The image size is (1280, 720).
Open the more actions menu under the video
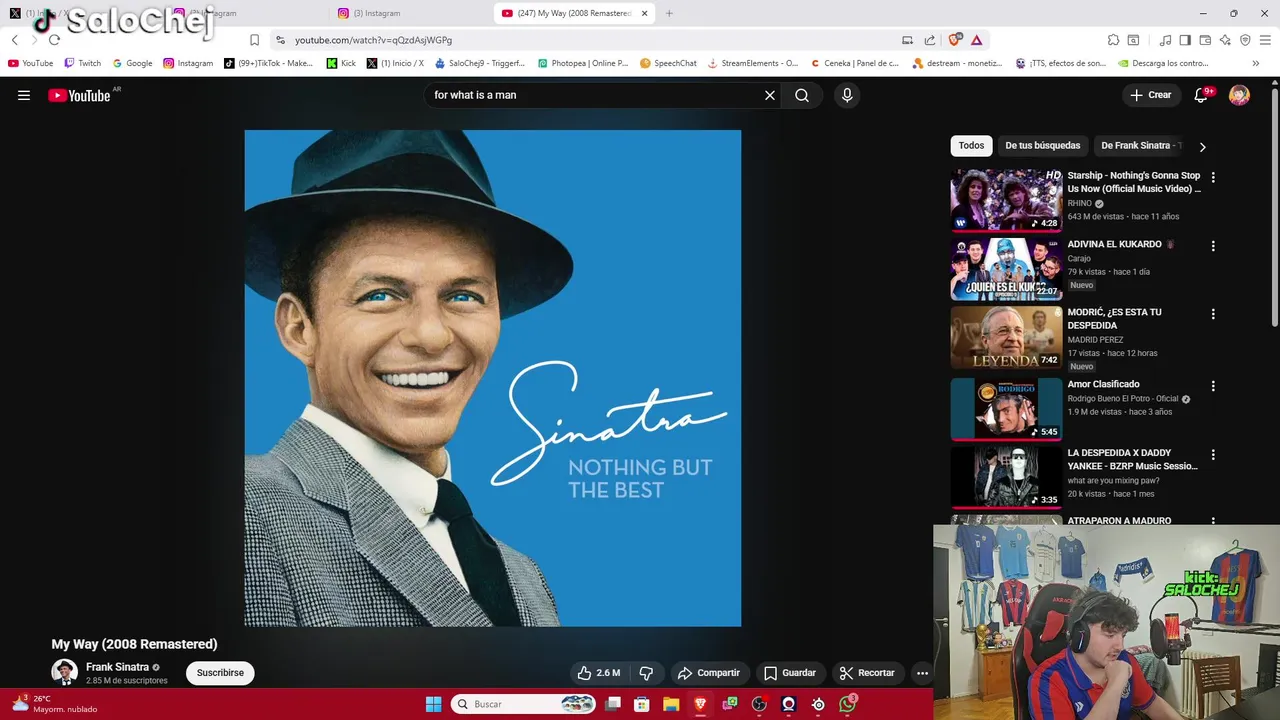pyautogui.click(x=923, y=673)
